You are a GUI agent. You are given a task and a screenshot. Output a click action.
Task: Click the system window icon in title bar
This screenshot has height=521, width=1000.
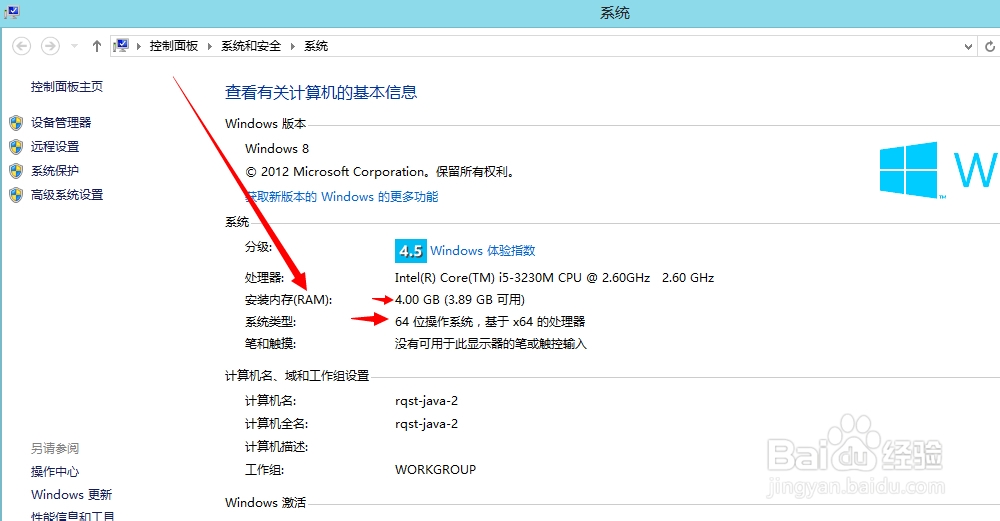11,12
